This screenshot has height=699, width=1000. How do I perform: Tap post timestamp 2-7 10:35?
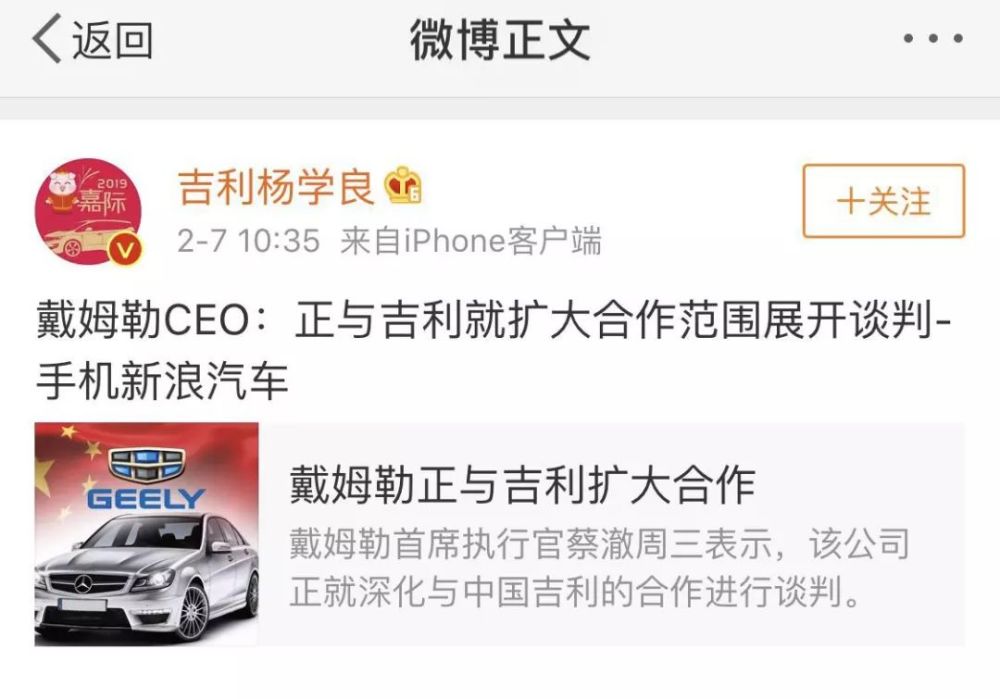pyautogui.click(x=248, y=241)
